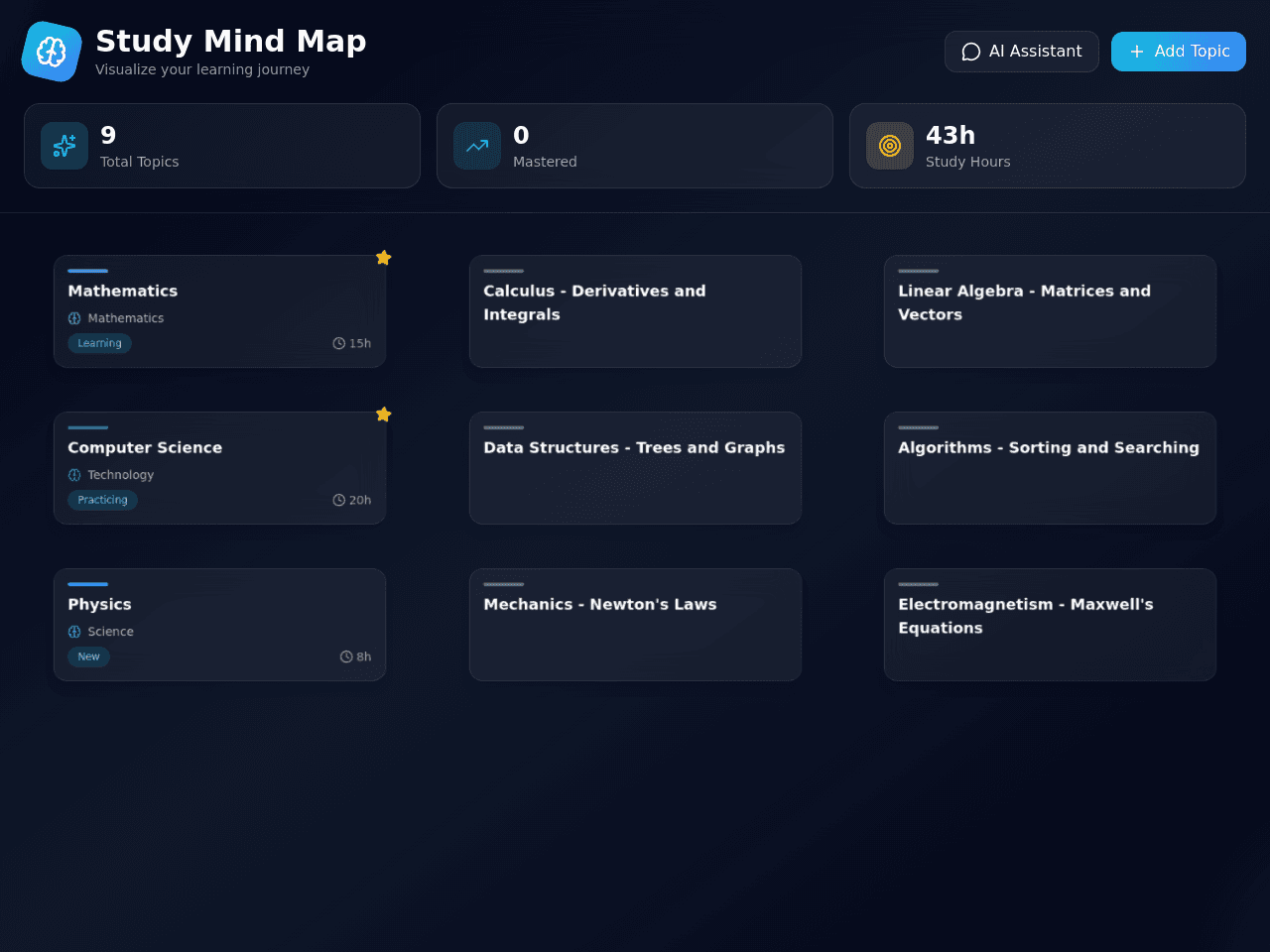Open Algorithms - Sorting and Searching card
Image resolution: width=1270 pixels, height=952 pixels.
(x=1050, y=468)
